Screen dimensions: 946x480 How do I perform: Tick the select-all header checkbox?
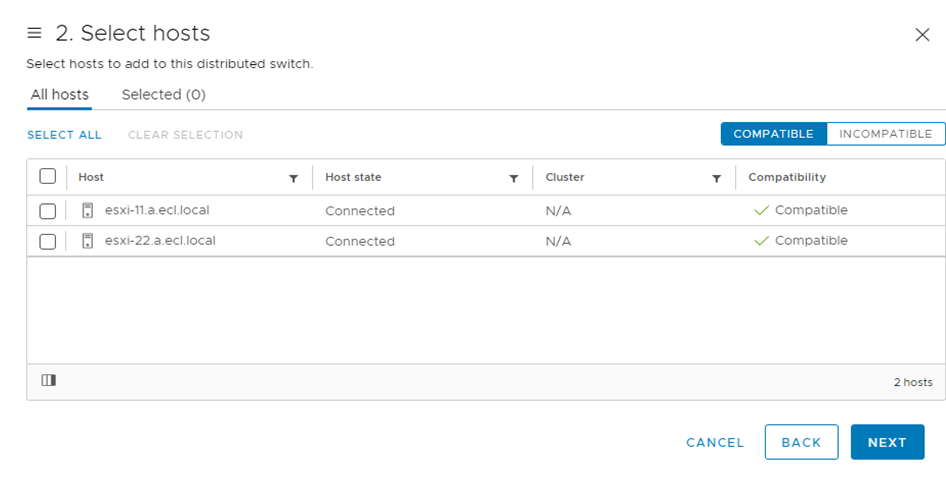click(x=47, y=177)
